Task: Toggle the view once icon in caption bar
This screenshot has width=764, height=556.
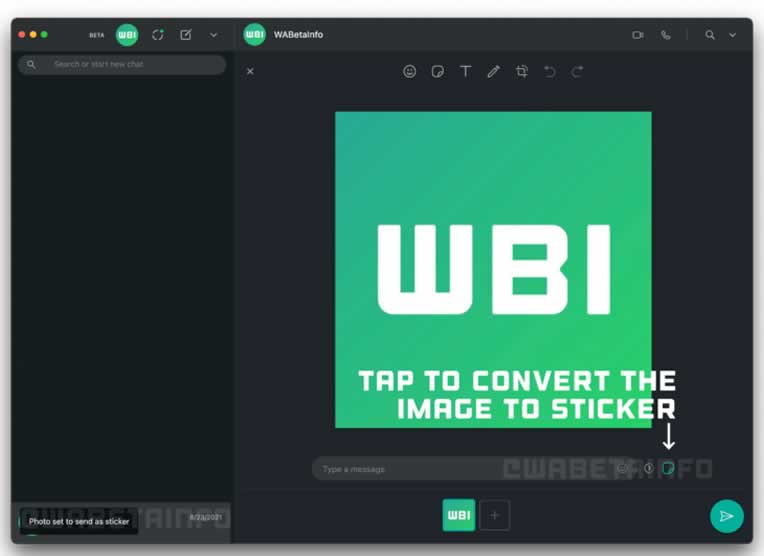Action: [x=649, y=468]
